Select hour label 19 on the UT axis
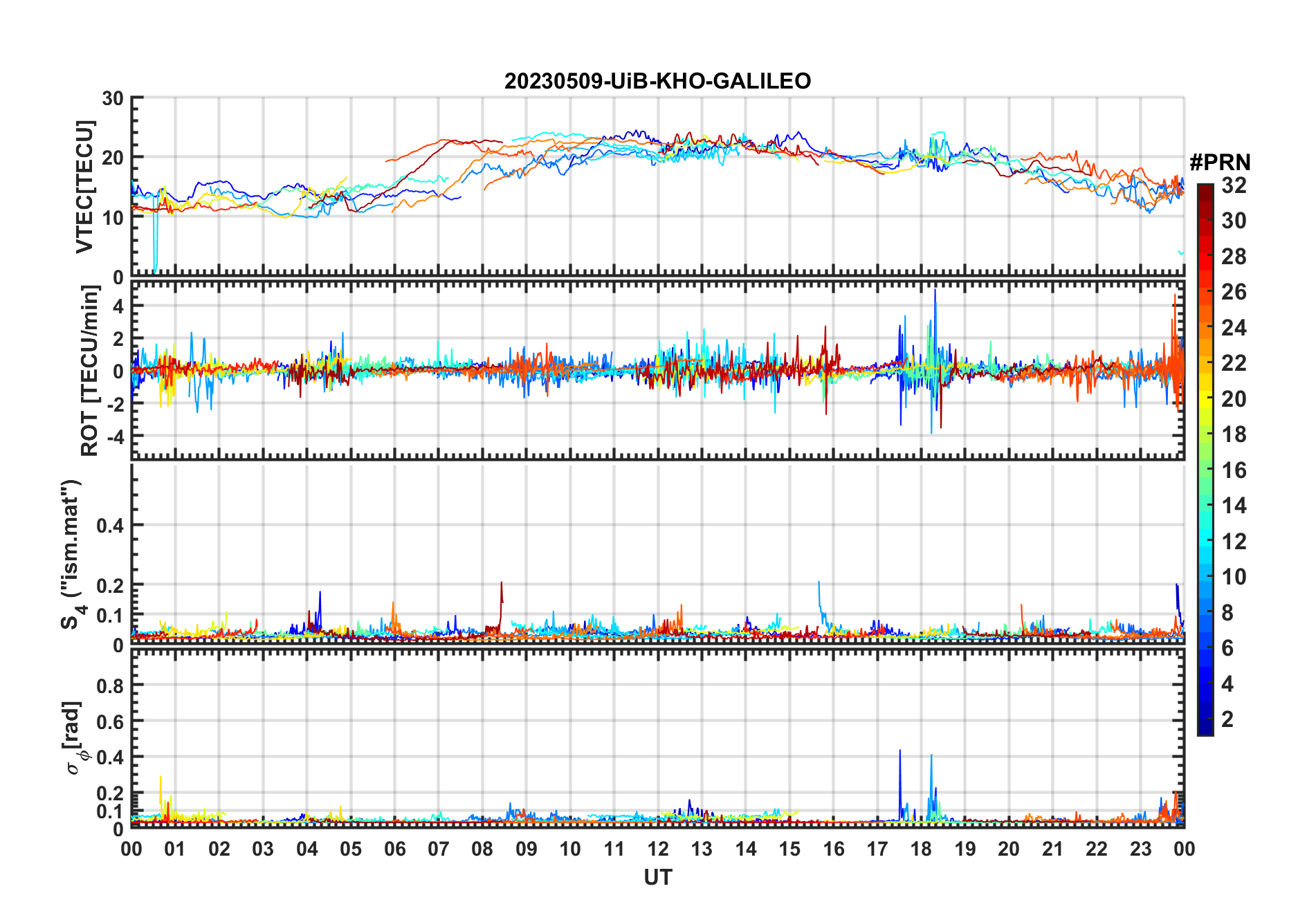 tap(965, 849)
